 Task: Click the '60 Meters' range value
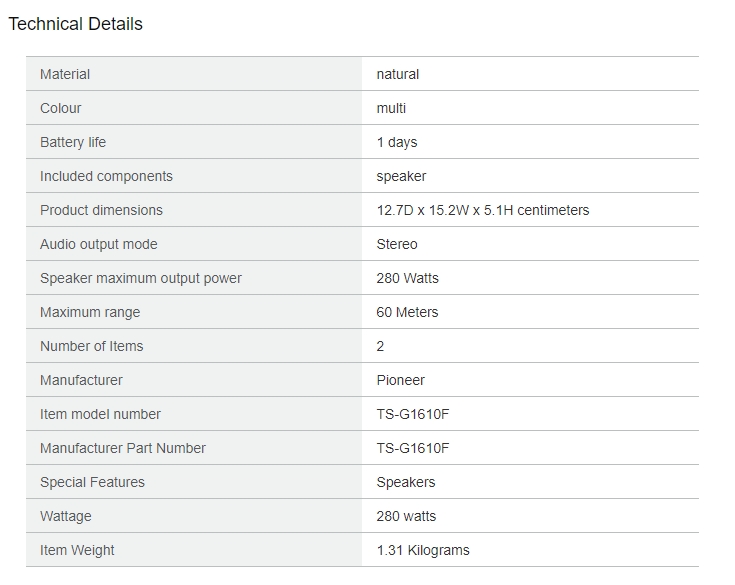pyautogui.click(x=407, y=312)
